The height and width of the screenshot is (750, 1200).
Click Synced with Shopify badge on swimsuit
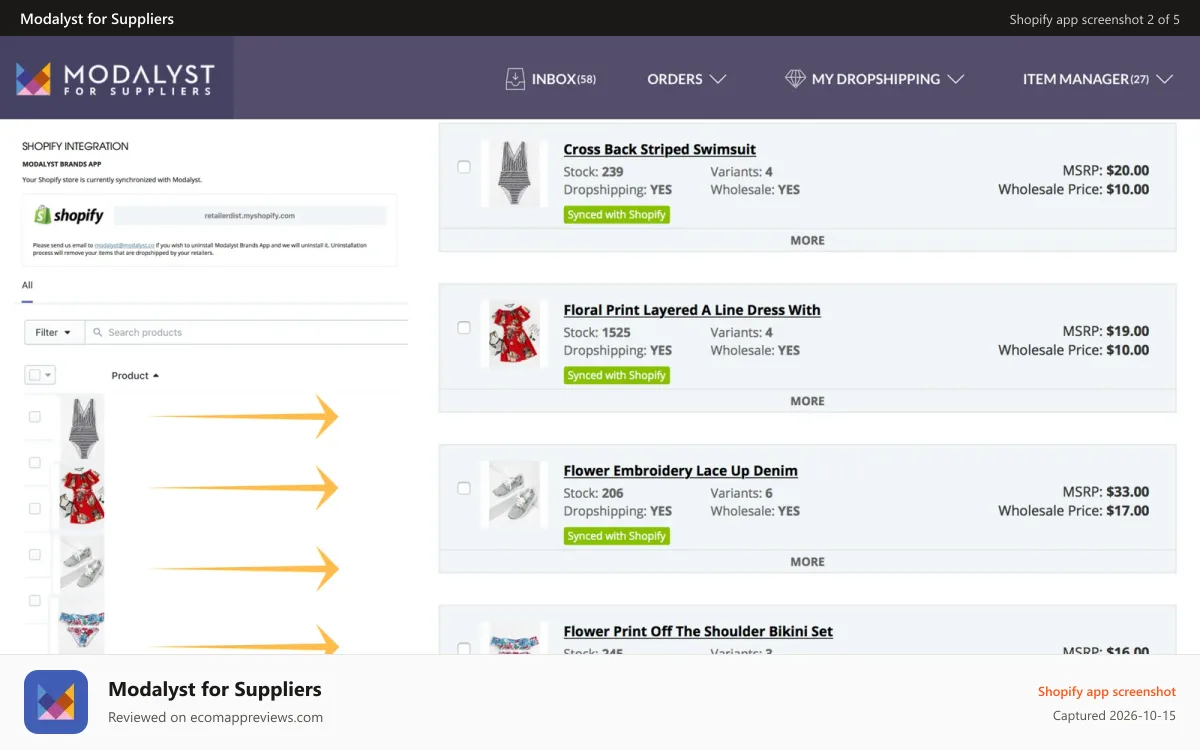pos(617,215)
